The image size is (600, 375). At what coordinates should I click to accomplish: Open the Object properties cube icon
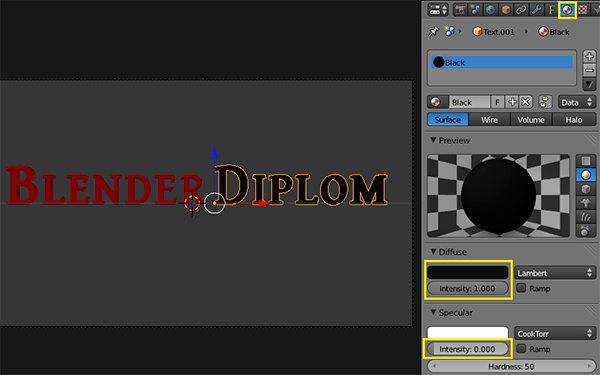pyautogui.click(x=506, y=10)
